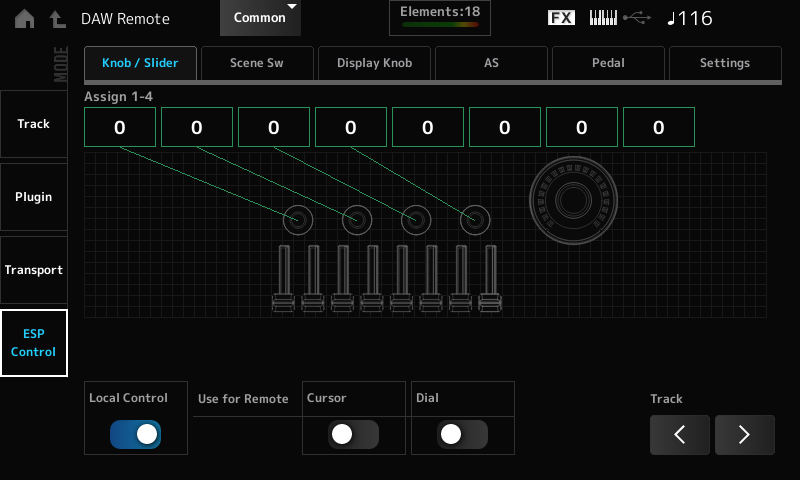800x480 pixels.
Task: Select the Plugin mode button
Action: (x=34, y=197)
